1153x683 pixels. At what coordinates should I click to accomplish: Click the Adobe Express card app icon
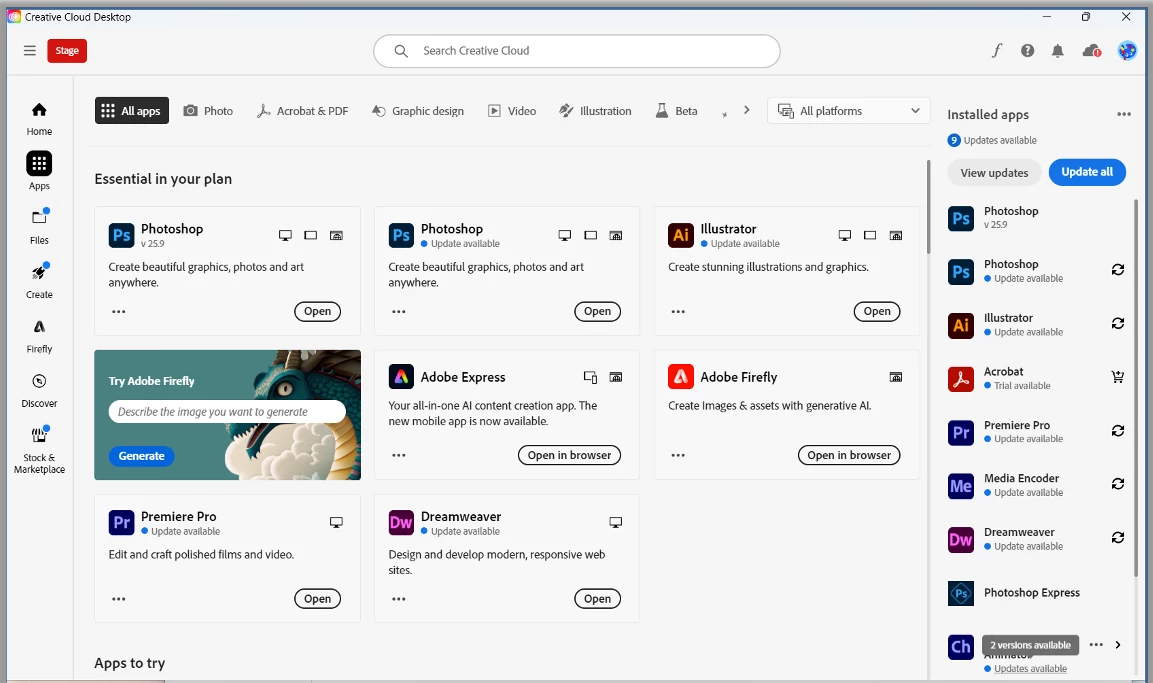coord(401,377)
